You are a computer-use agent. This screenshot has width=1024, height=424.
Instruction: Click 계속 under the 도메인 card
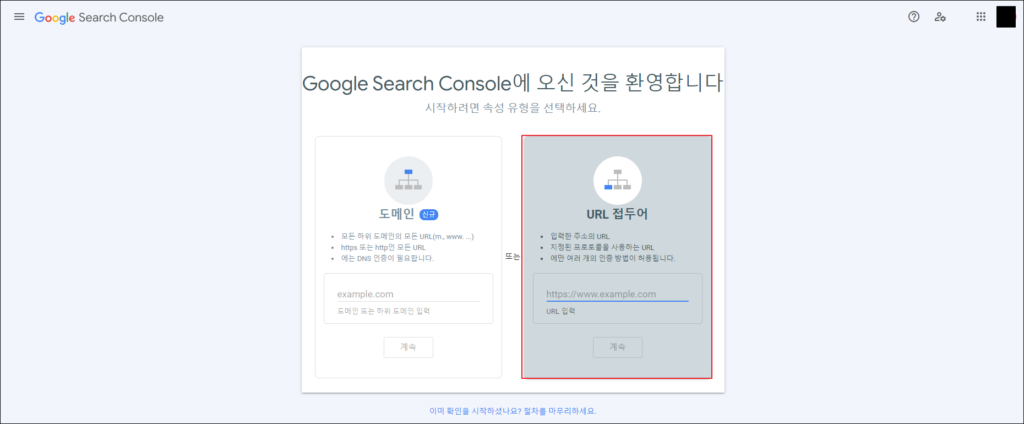408,348
